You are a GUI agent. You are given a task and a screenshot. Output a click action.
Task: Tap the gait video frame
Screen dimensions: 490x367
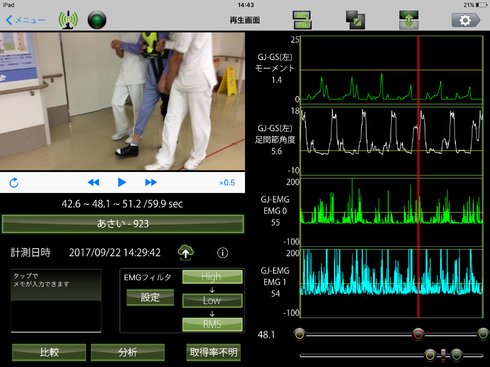point(122,101)
